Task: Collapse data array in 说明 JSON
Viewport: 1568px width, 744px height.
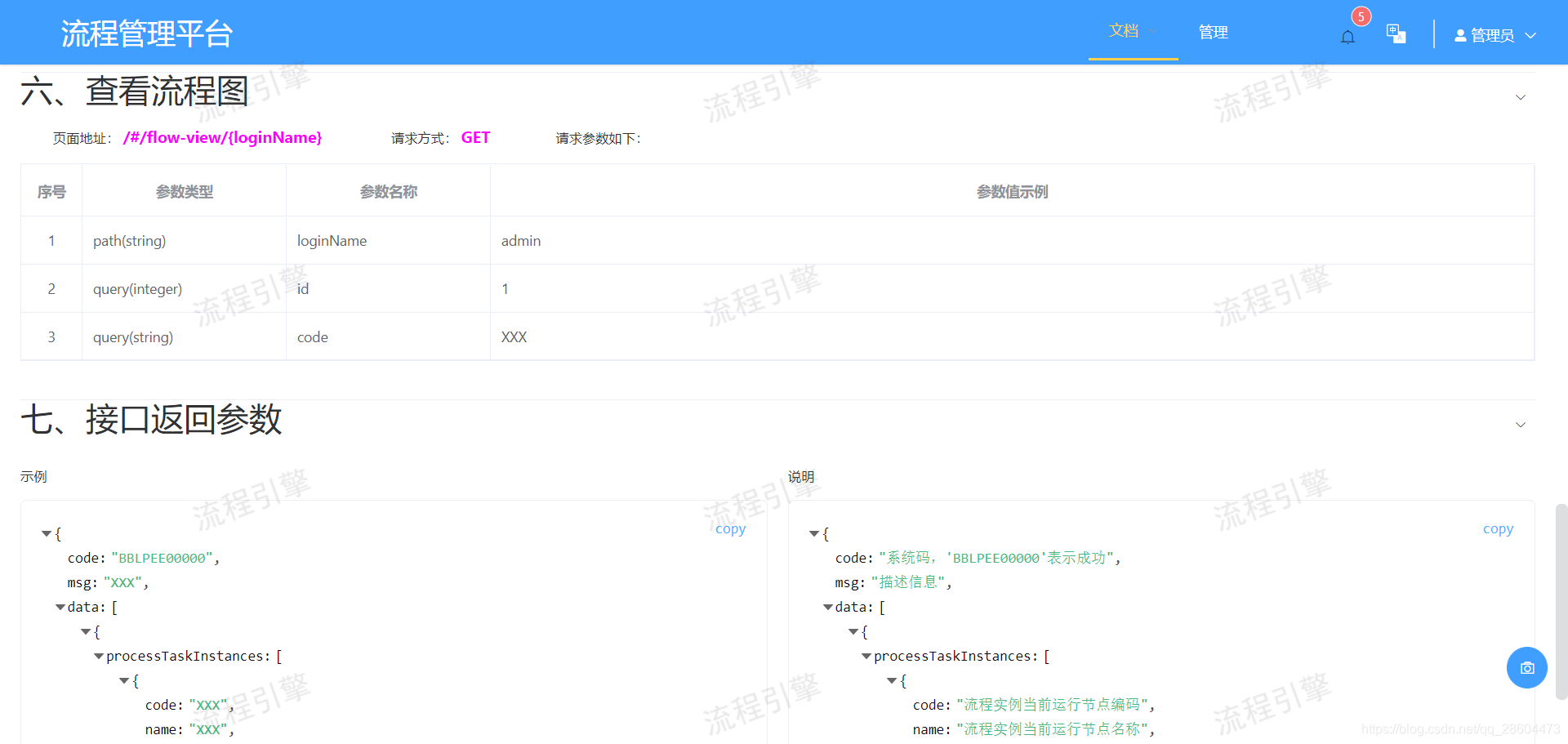Action: coord(828,608)
